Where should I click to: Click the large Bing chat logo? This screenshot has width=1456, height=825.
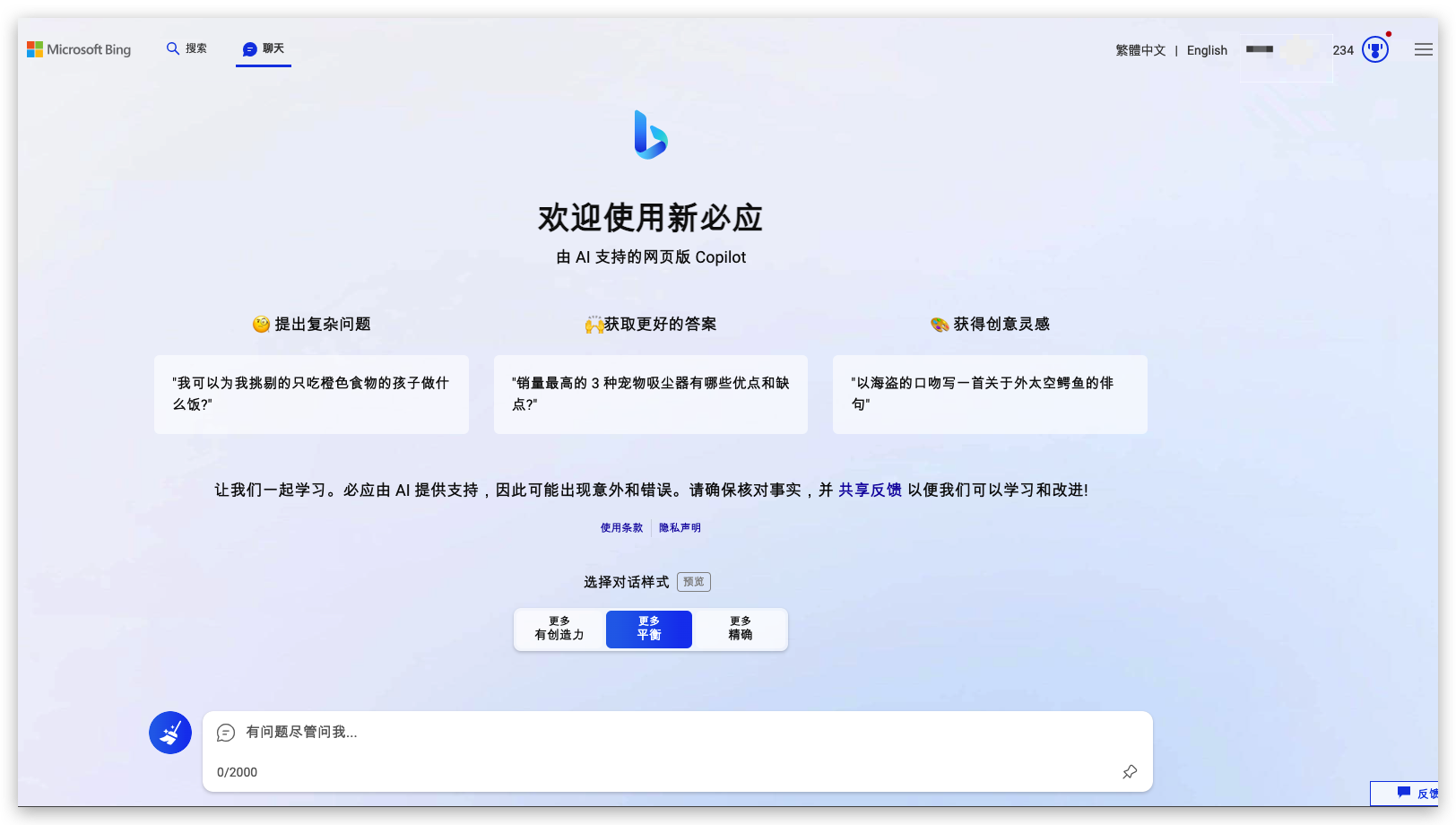(651, 135)
